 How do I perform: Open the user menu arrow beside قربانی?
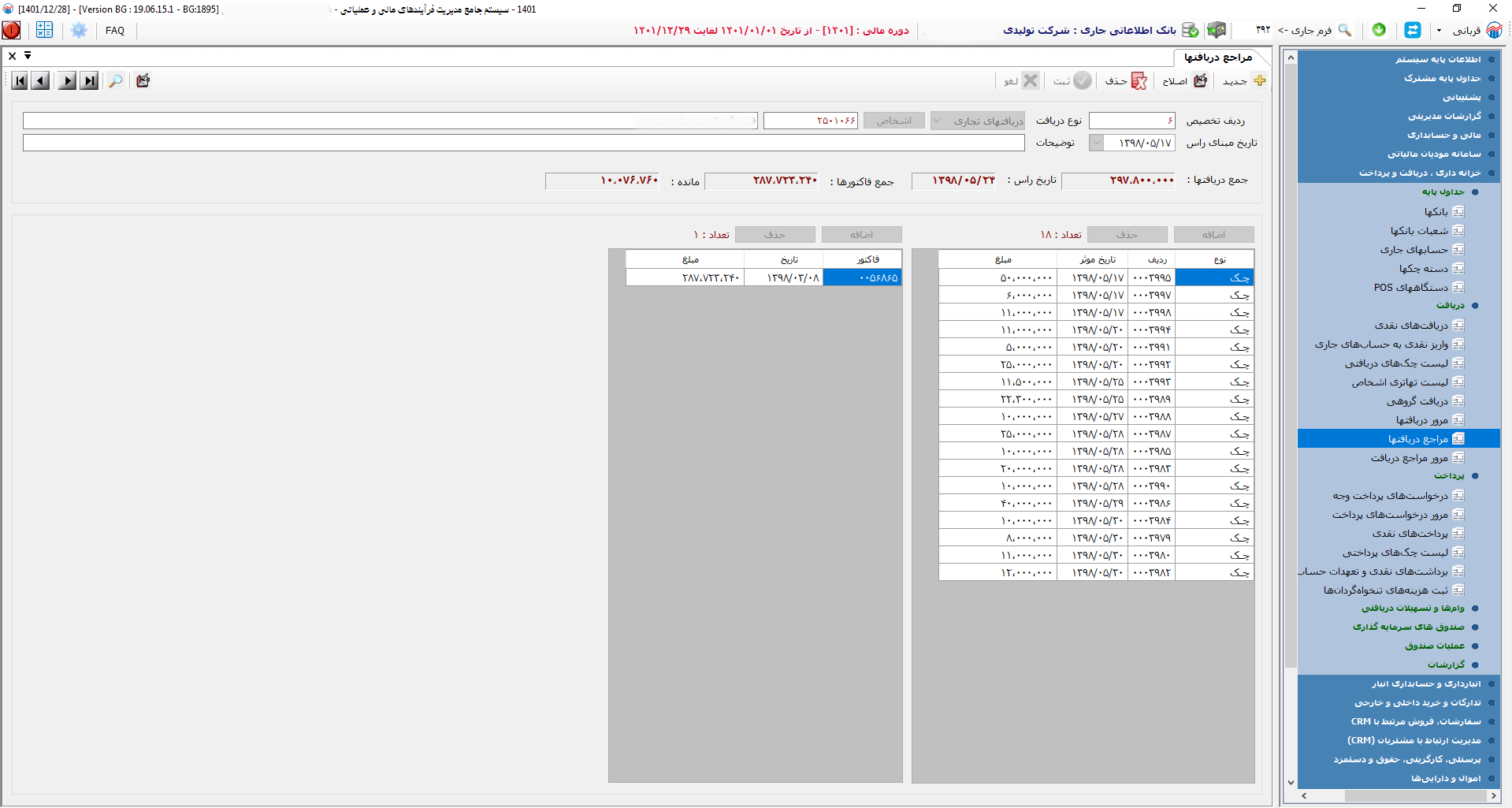pyautogui.click(x=1439, y=31)
